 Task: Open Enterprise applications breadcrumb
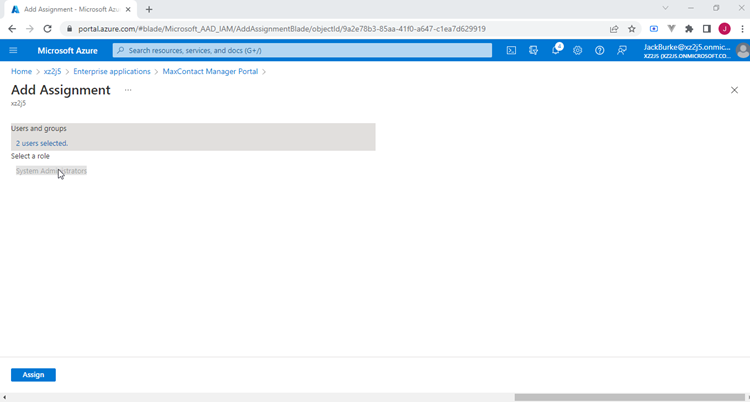(x=112, y=71)
